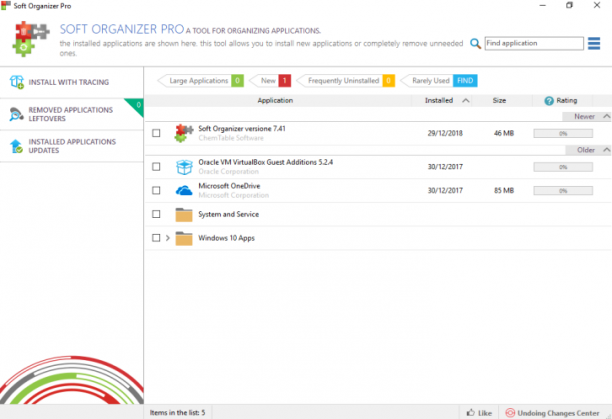This screenshot has height=419, width=612.
Task: Click the 85 MB size value
Action: (504, 191)
